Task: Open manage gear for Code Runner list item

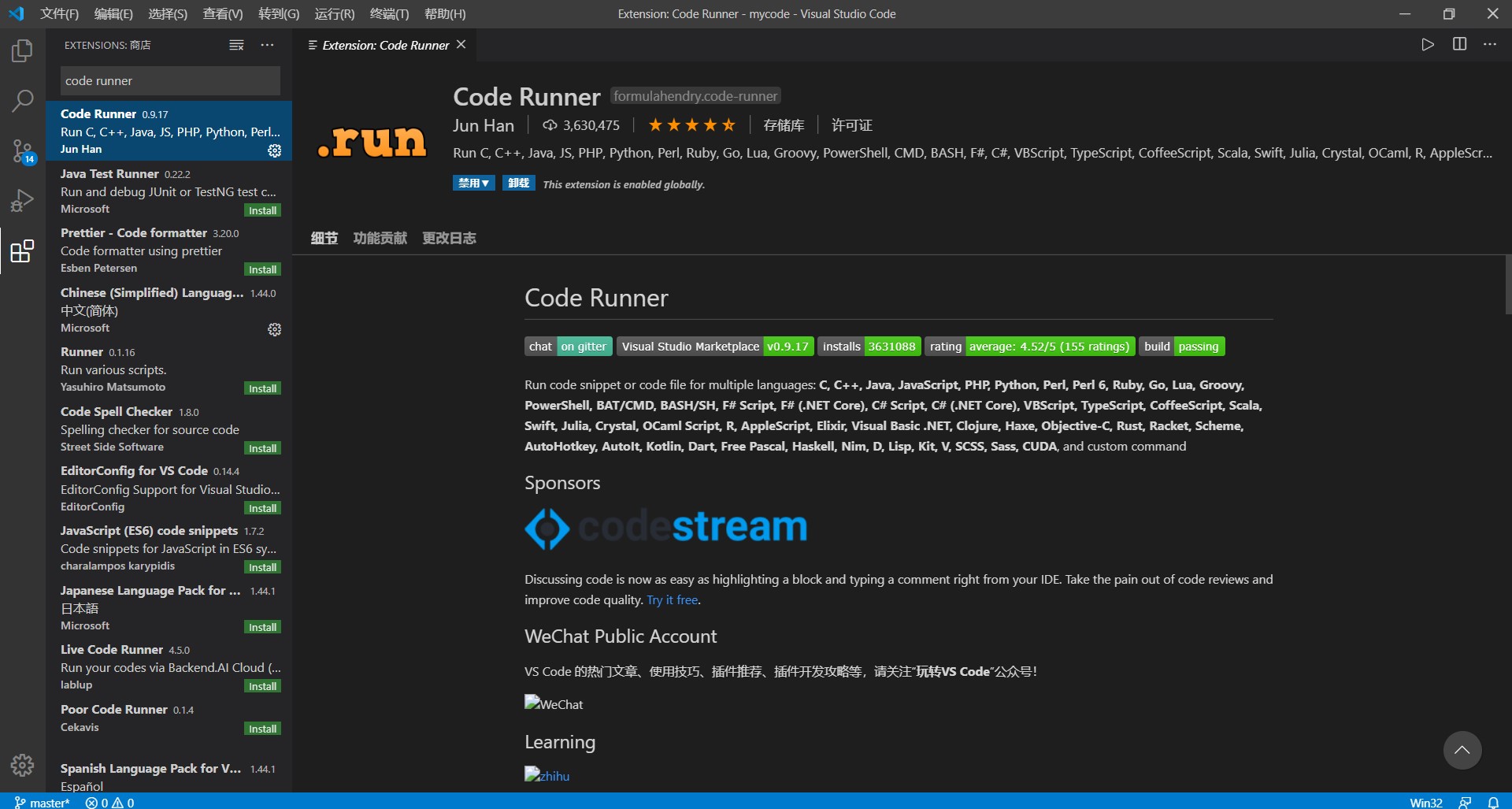Action: coord(274,150)
